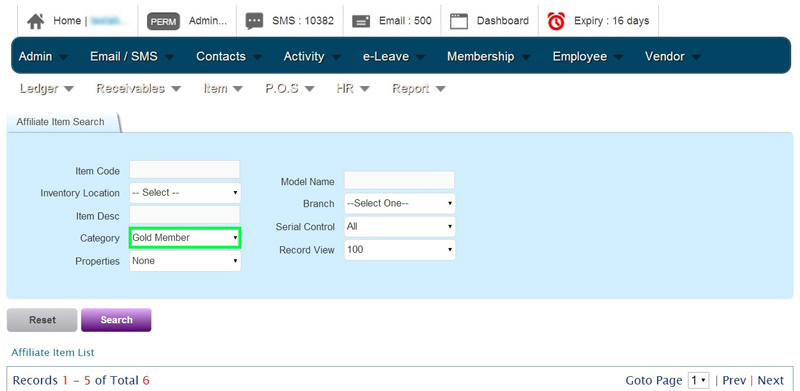Image resolution: width=800 pixels, height=391 pixels.
Task: Click the purple Search button
Action: [x=116, y=320]
